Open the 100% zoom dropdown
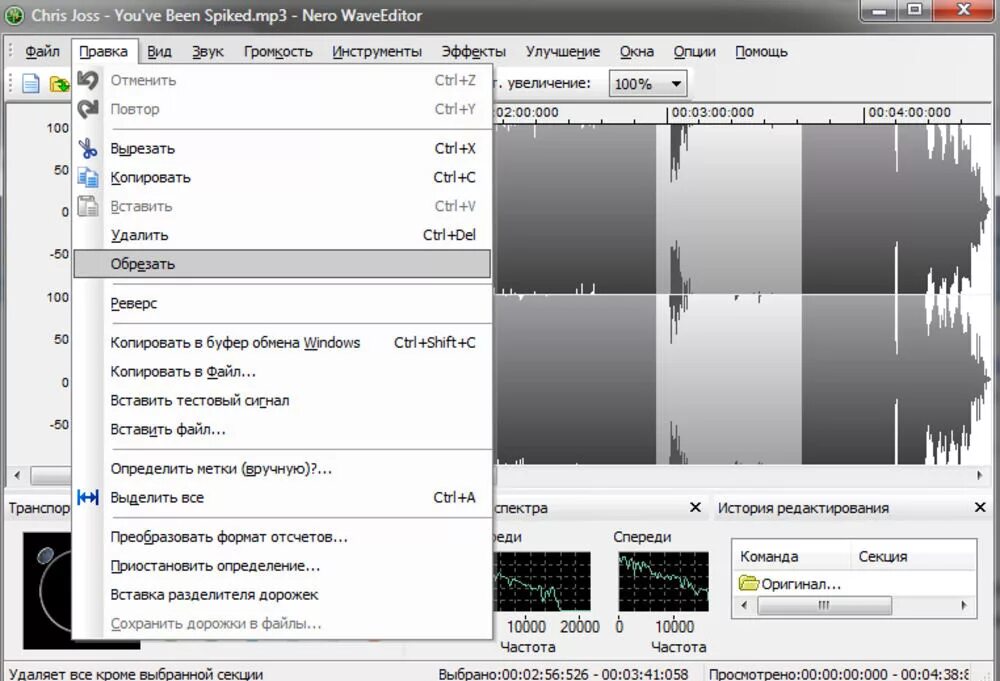 point(648,84)
